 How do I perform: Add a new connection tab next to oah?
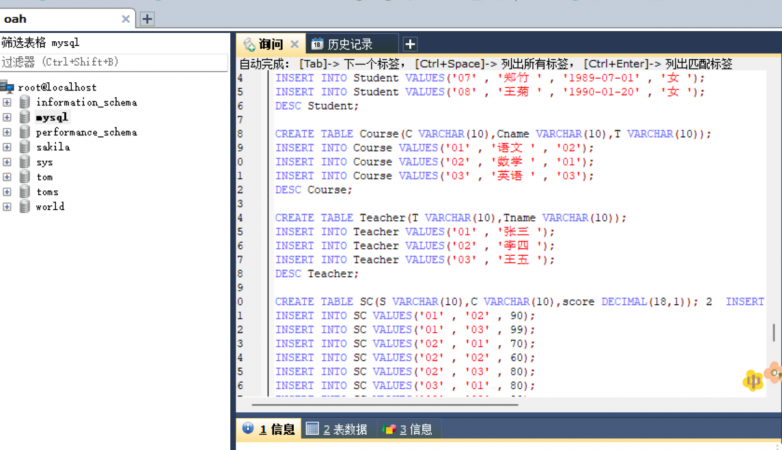147,19
